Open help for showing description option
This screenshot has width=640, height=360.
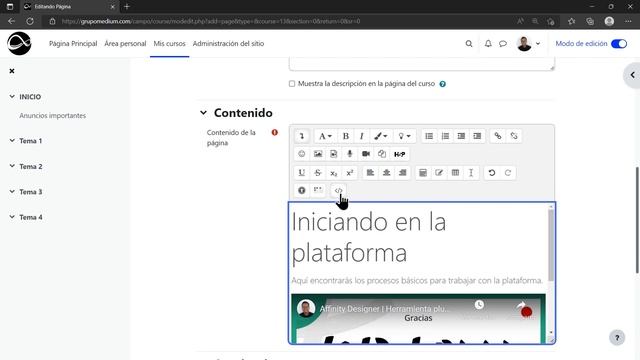[442, 84]
